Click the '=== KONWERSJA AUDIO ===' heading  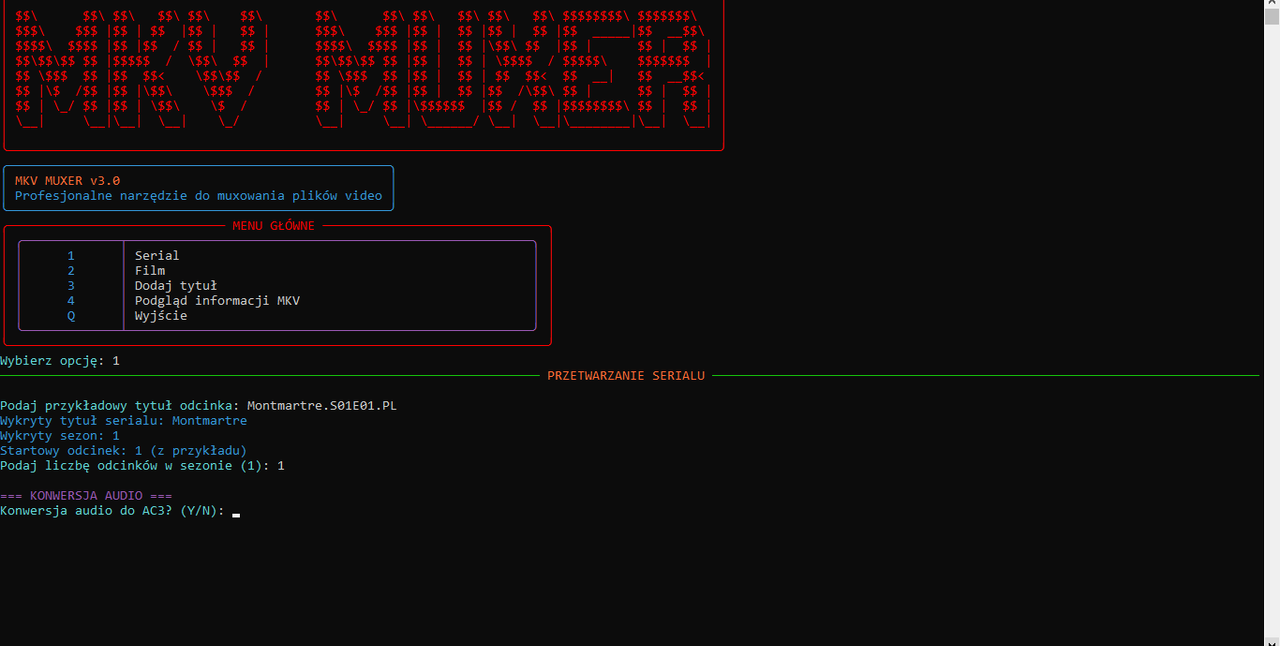[x=86, y=496]
